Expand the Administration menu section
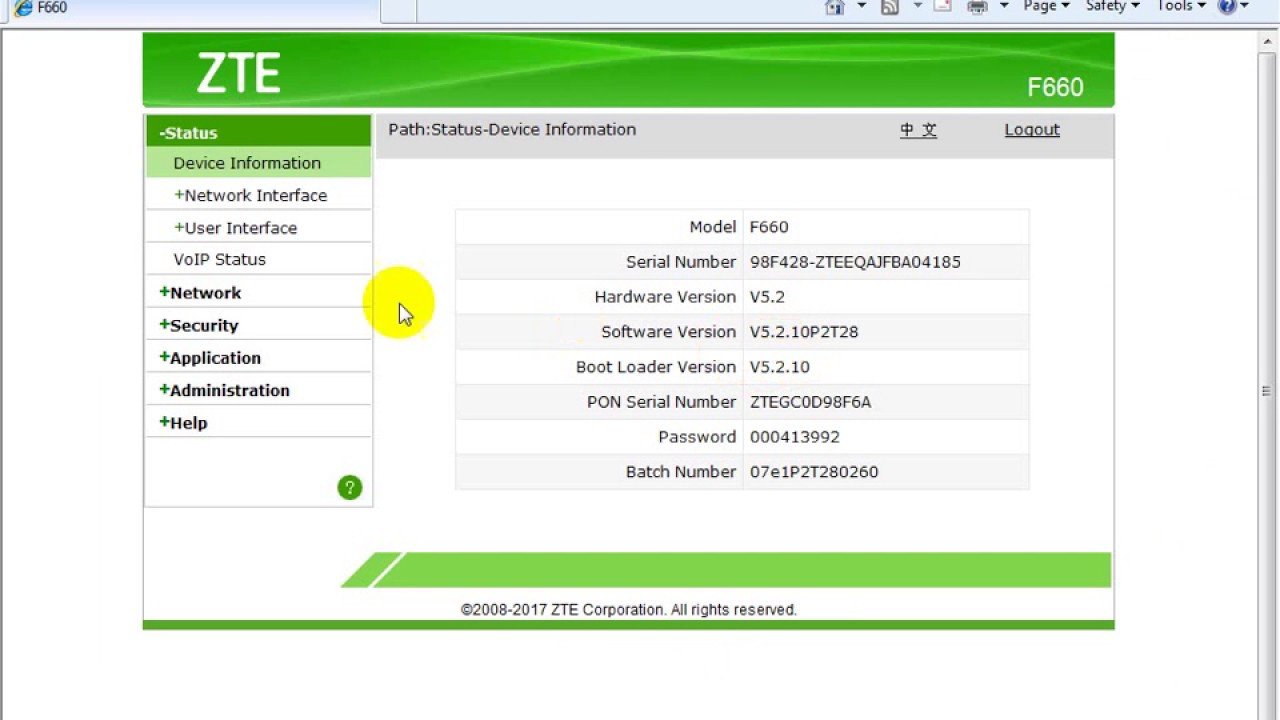 (224, 390)
